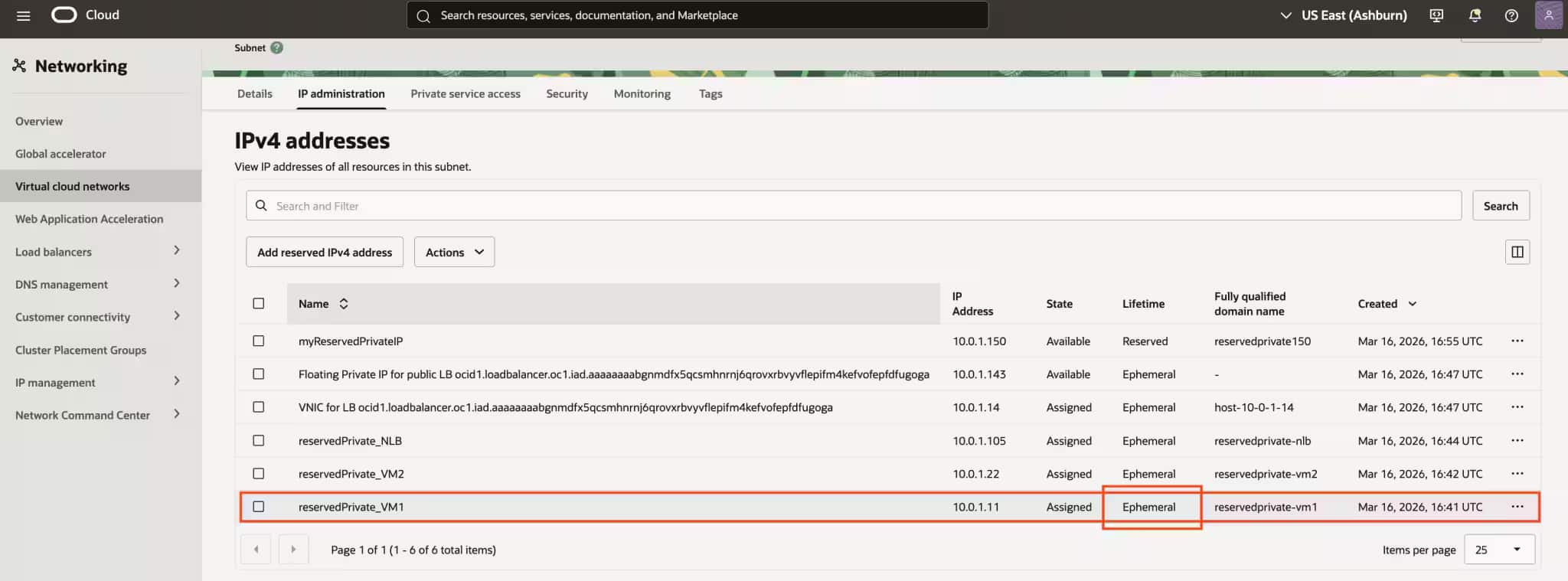Select the VNIC for LB row checkbox
The width and height of the screenshot is (1568, 581).
(x=259, y=406)
